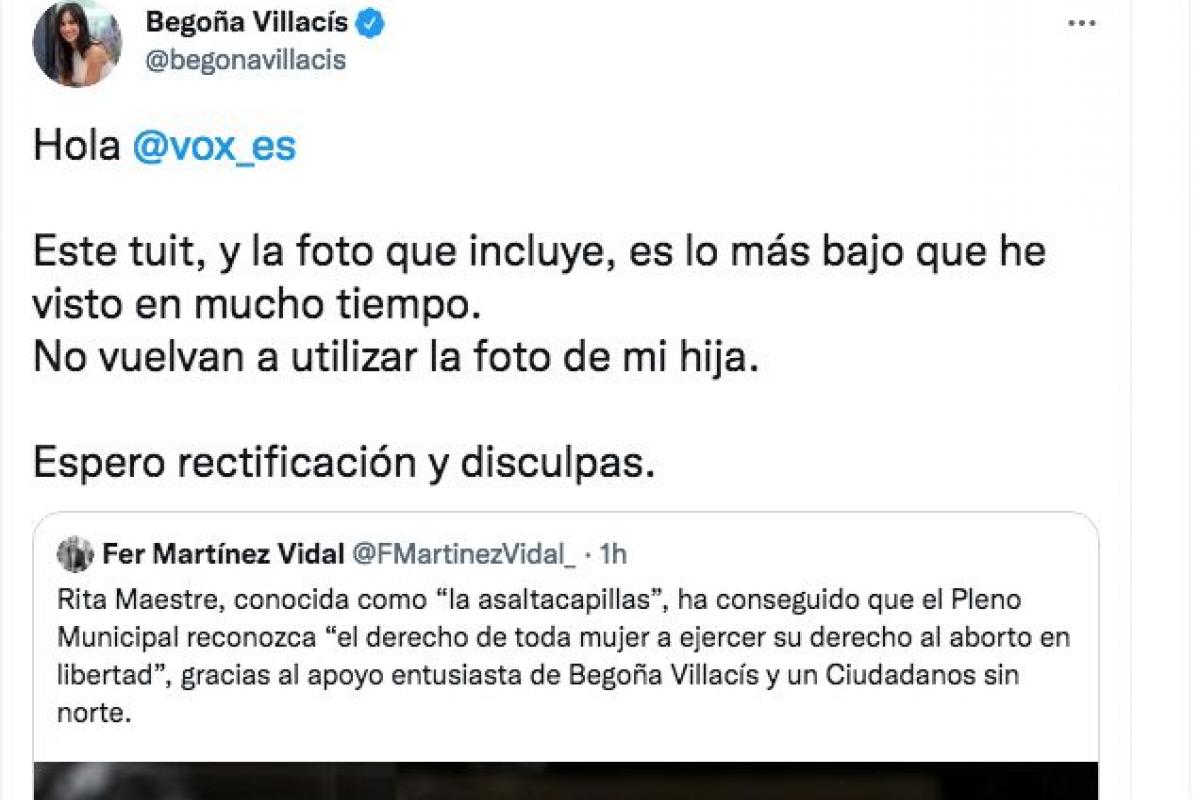Image resolution: width=1200 pixels, height=800 pixels.
Task: Select the 'Espero rectificación y disculpas' line
Action: (344, 461)
